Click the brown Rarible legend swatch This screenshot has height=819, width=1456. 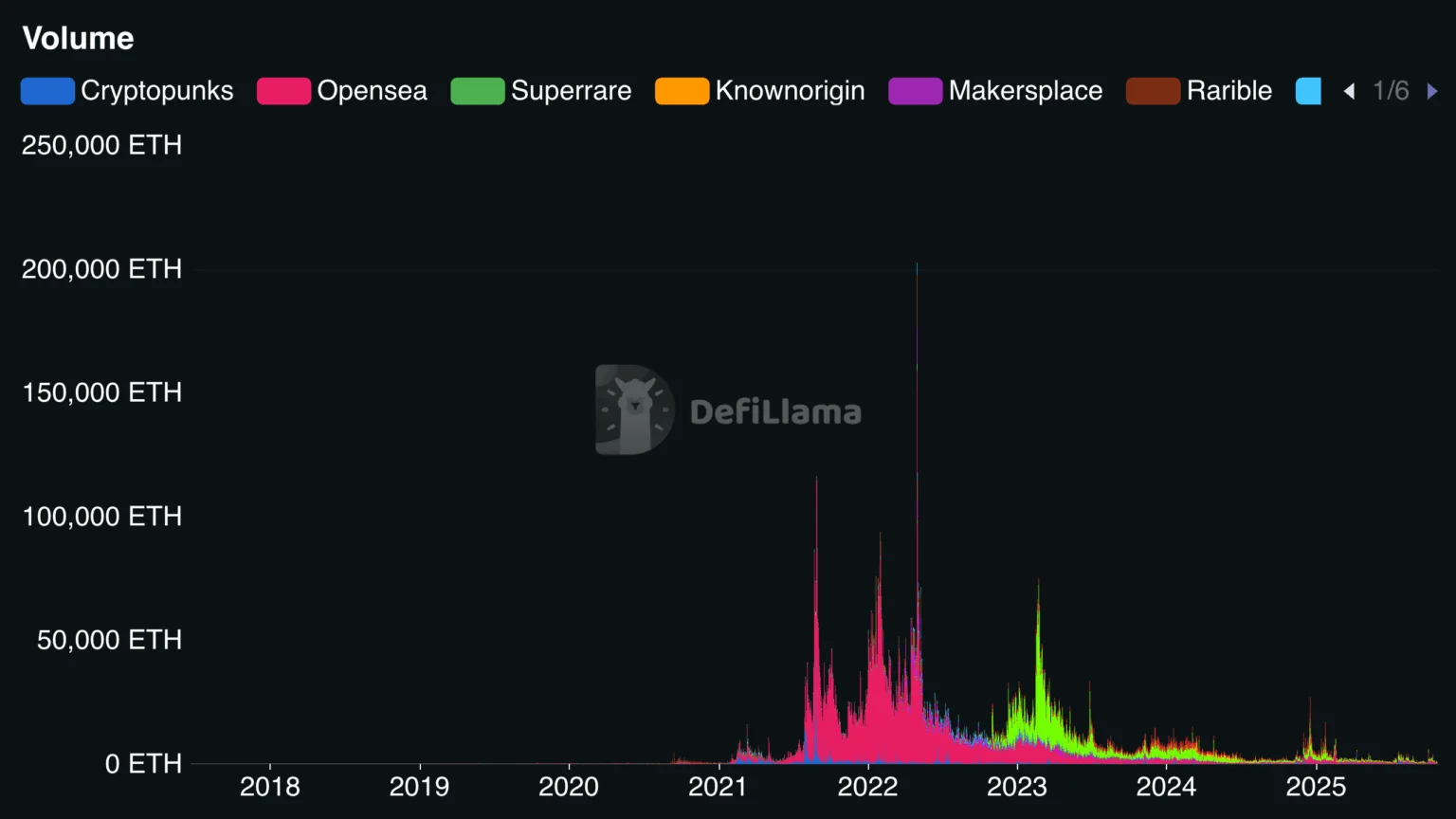coord(1153,91)
